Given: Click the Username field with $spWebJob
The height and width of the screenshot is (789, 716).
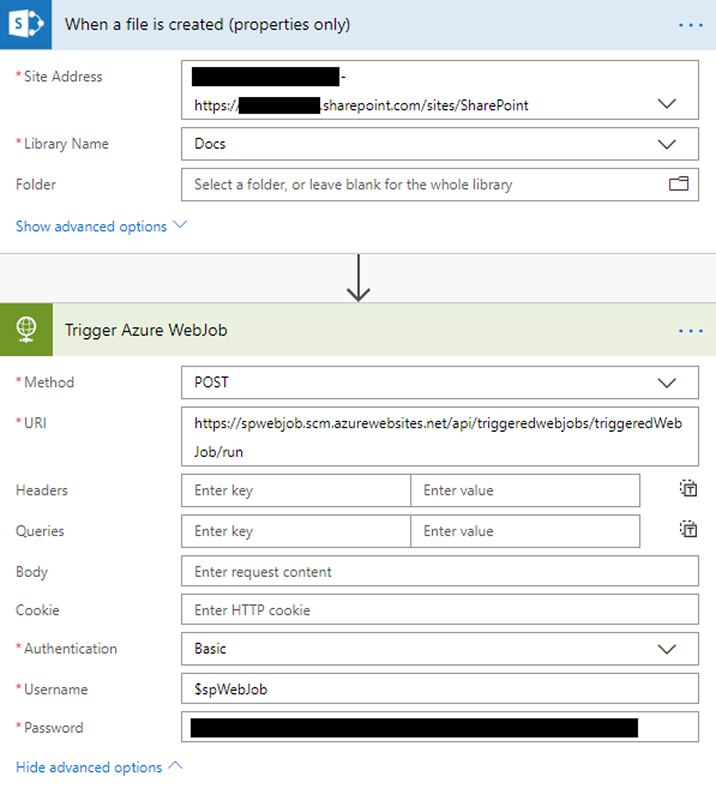Looking at the screenshot, I should [440, 688].
